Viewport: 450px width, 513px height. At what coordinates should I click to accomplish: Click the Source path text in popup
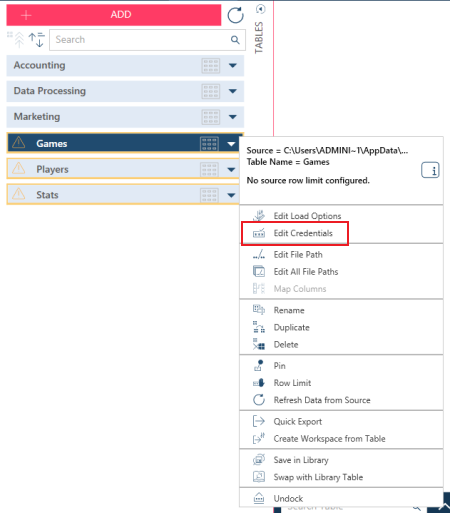click(327, 151)
